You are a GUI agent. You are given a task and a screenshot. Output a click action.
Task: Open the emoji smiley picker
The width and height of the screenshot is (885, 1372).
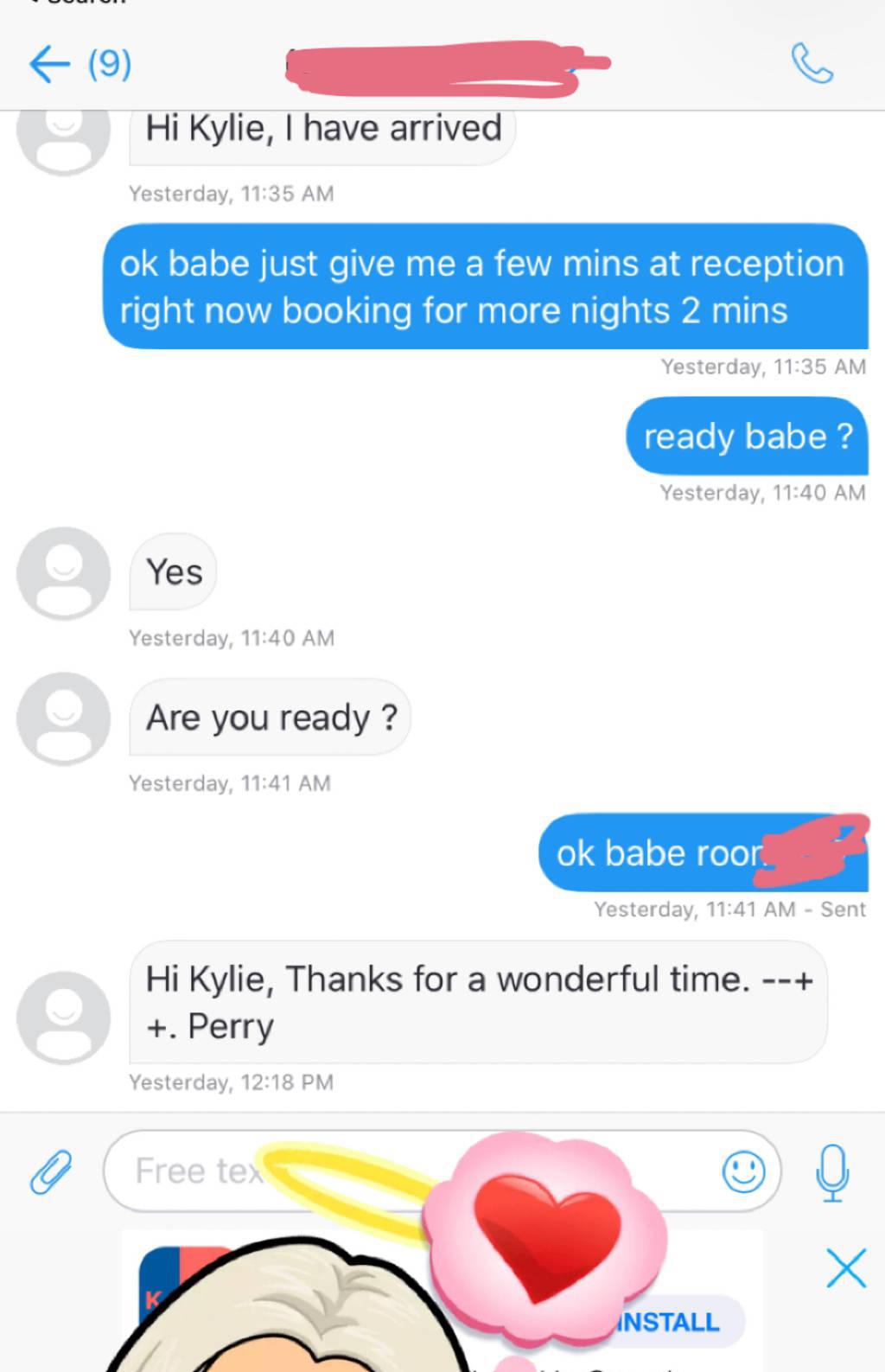click(x=743, y=1171)
